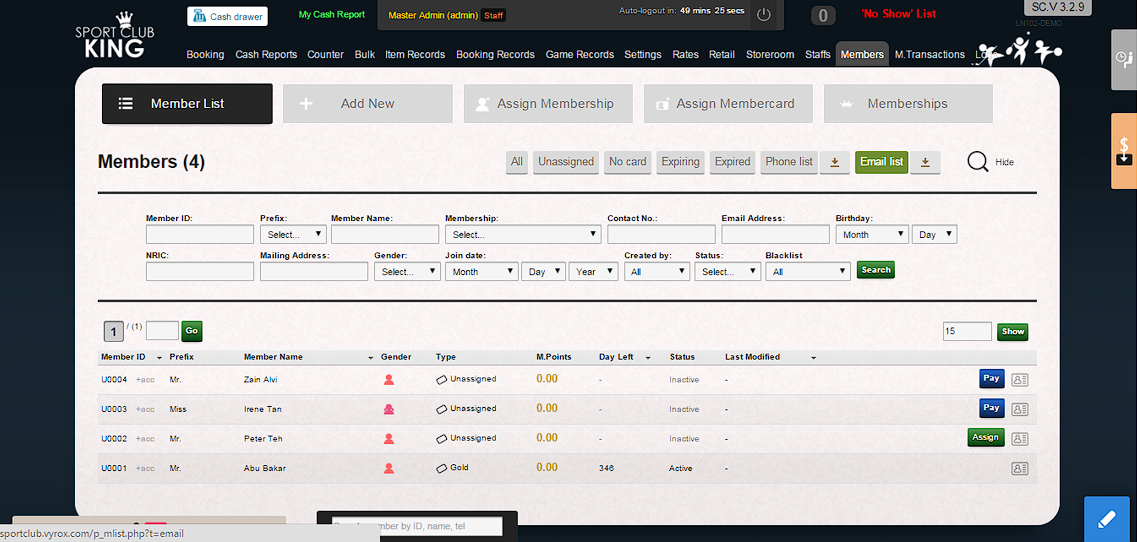Toggle the Expiring member filter

coord(680,162)
